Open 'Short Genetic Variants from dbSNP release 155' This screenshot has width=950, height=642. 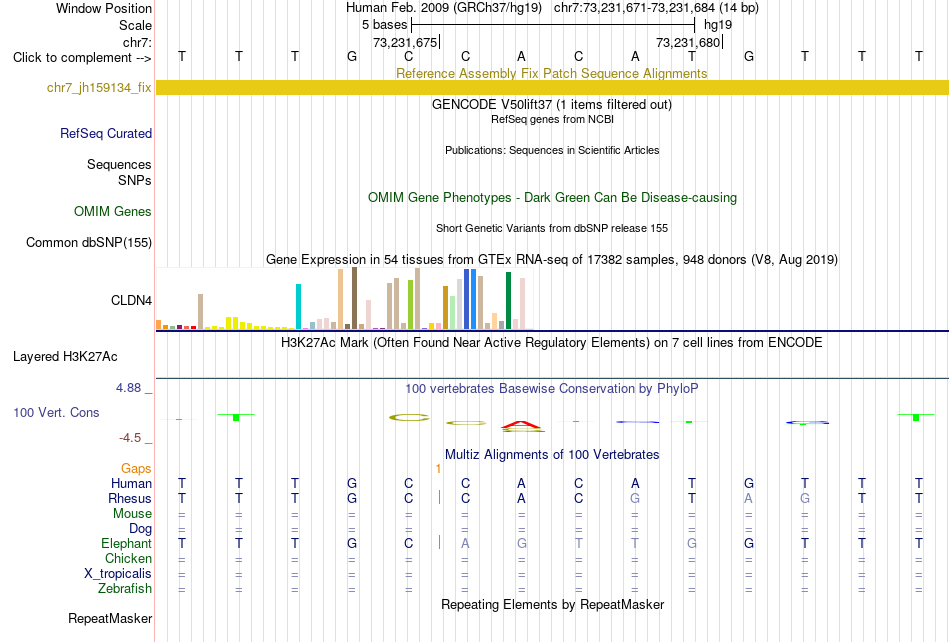point(552,228)
